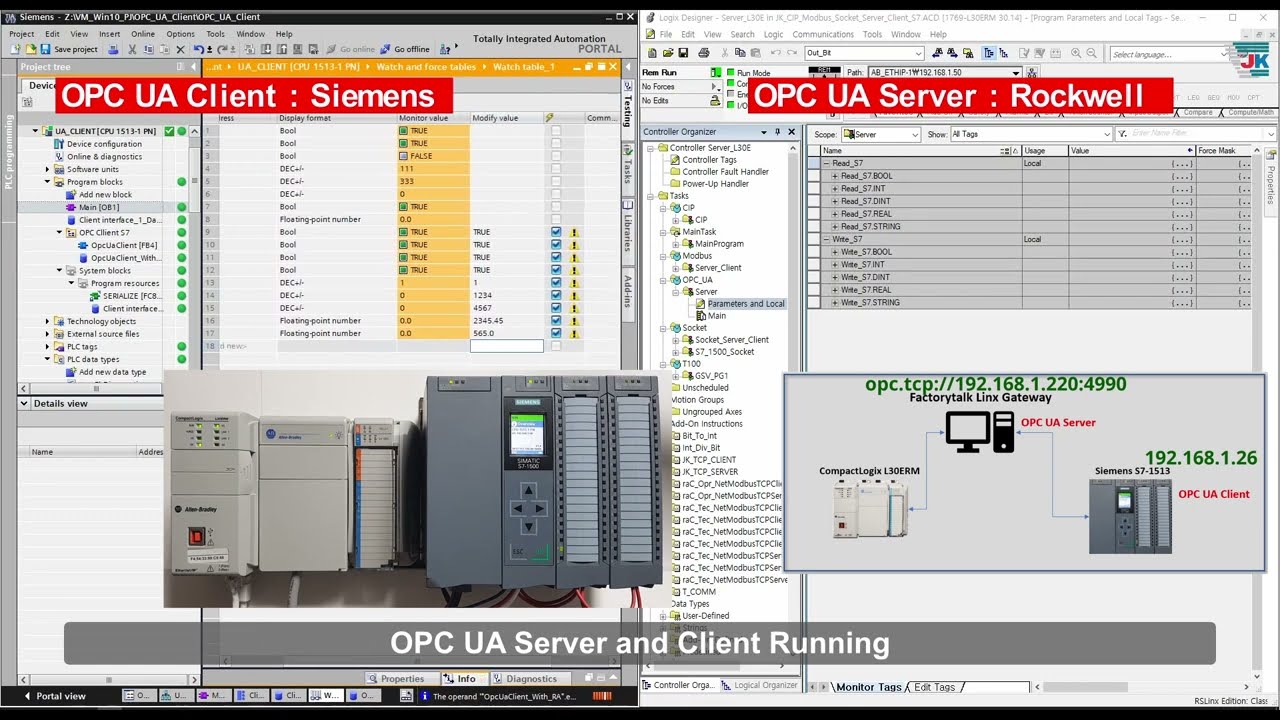Screen dimensions: 1280x720
Task: Expand the PLC tags node
Action: coord(47,347)
